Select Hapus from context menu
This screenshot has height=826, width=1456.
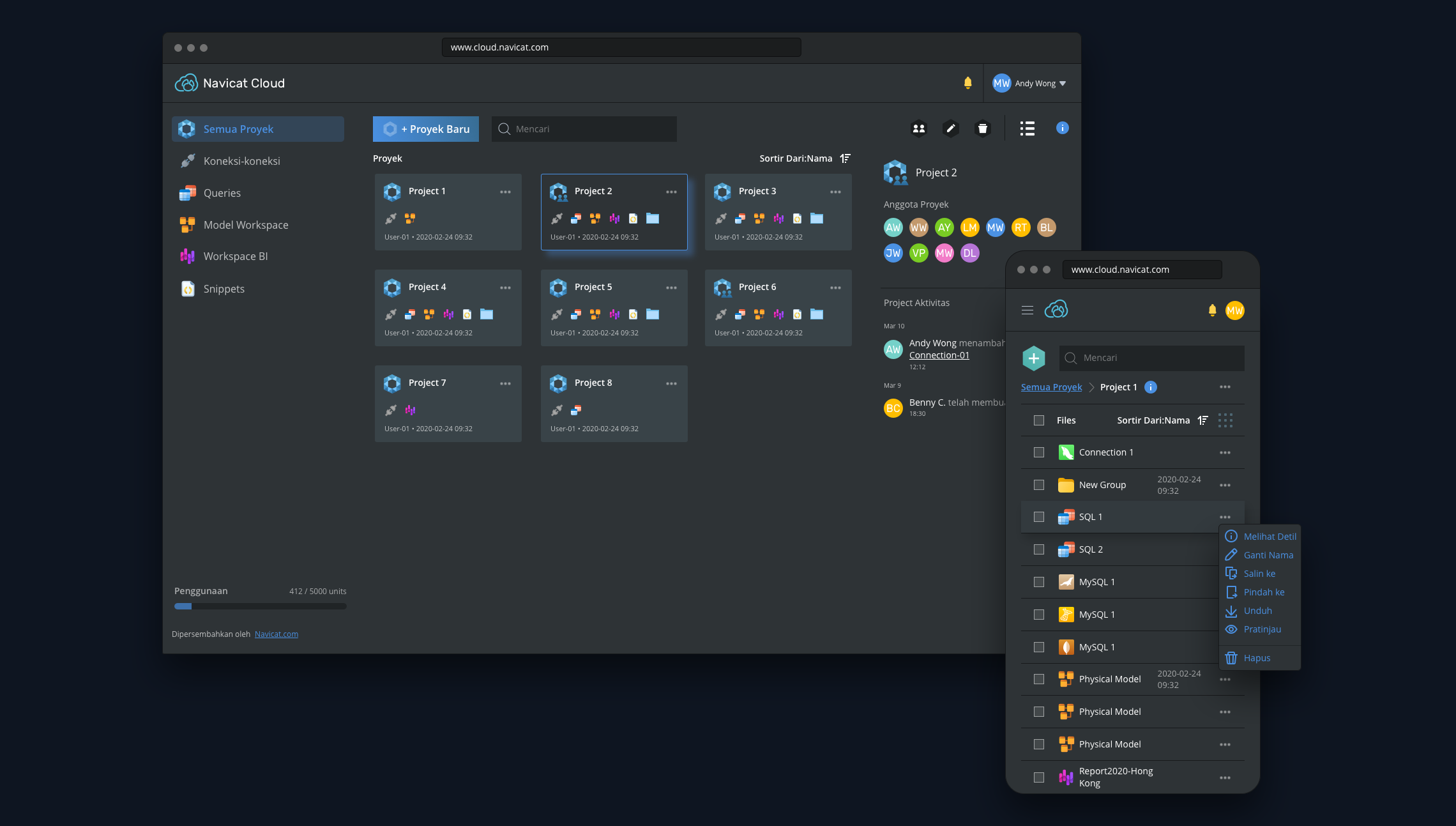click(1248, 658)
